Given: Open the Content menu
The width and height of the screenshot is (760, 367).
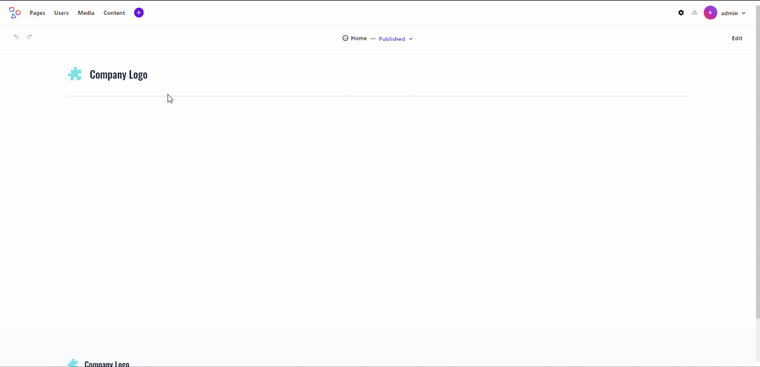Looking at the screenshot, I should 114,13.
